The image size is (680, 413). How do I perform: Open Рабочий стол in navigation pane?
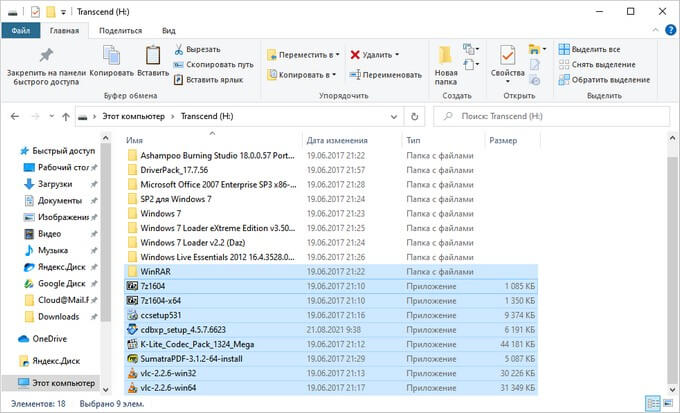60,167
